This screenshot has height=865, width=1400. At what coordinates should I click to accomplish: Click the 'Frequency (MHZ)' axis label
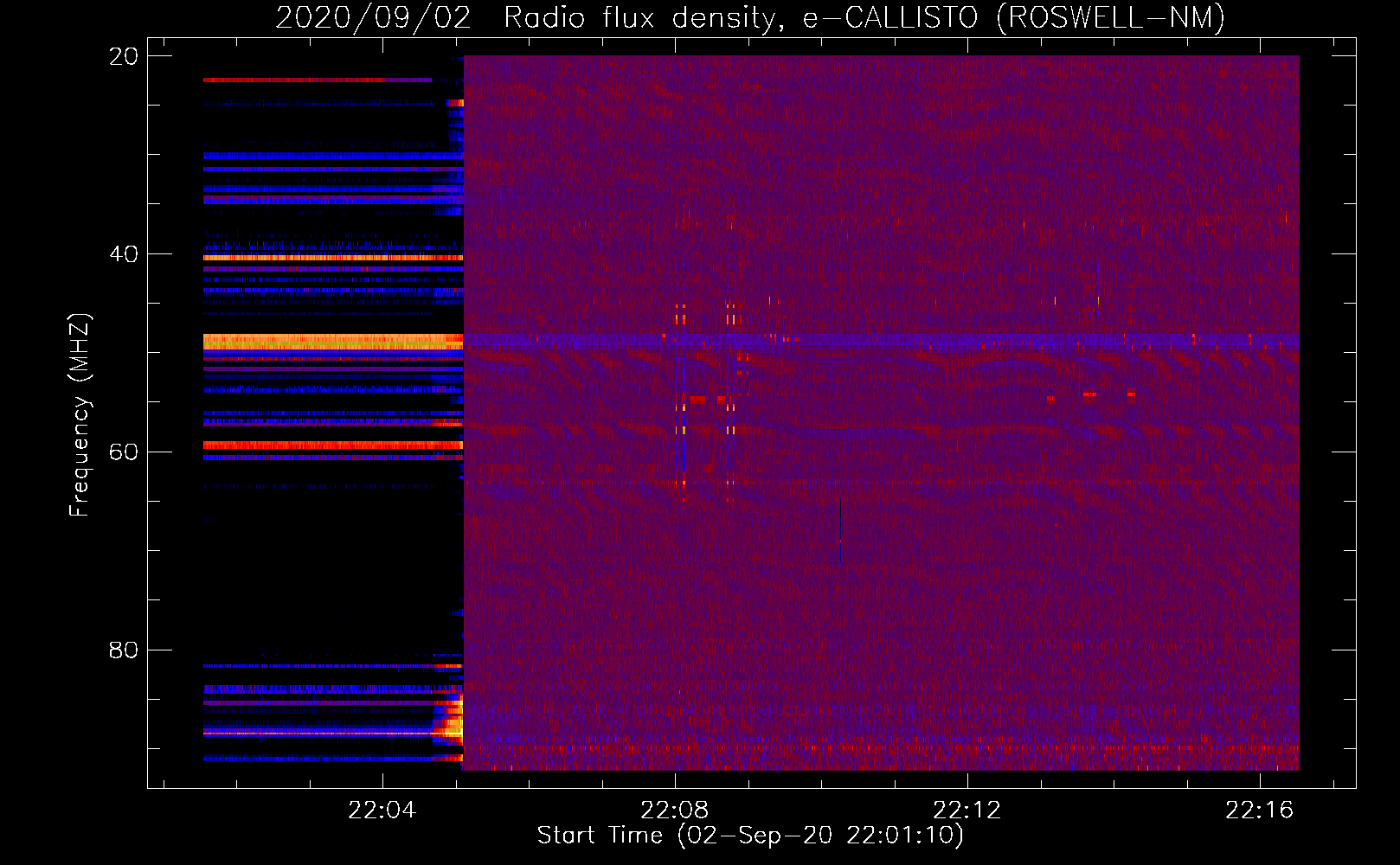80,415
